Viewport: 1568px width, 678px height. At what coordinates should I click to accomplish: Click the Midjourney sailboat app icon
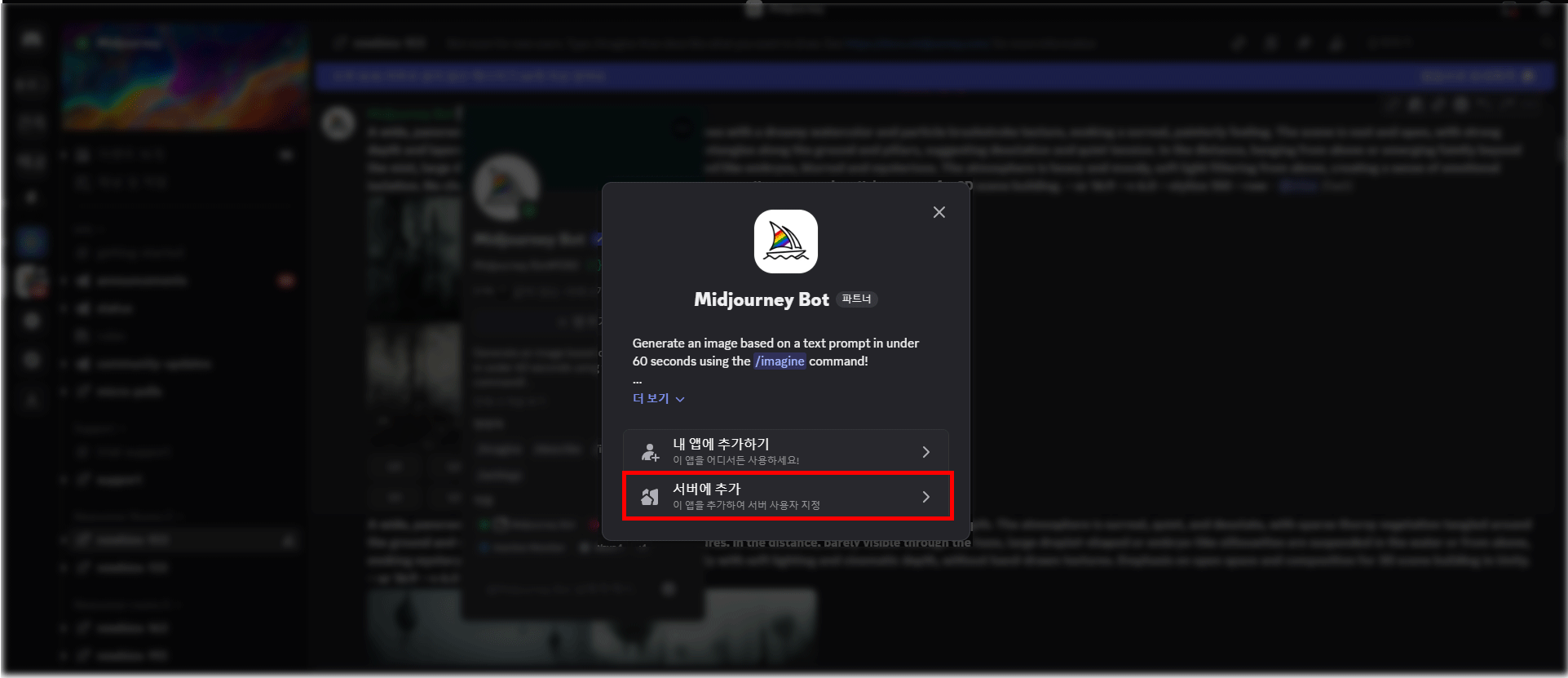(x=786, y=242)
